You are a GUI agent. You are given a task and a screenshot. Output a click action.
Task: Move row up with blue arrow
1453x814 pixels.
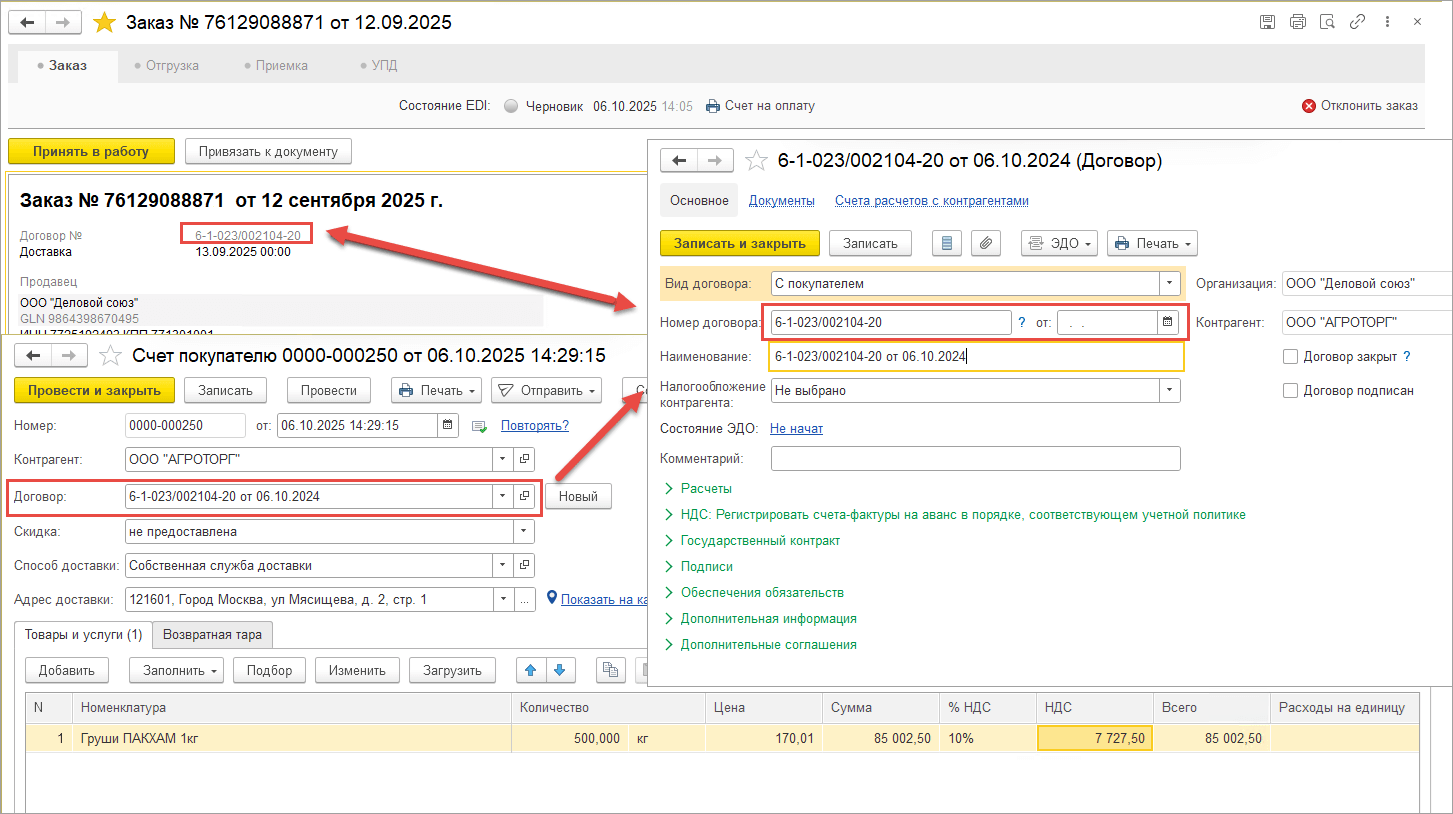(531, 670)
